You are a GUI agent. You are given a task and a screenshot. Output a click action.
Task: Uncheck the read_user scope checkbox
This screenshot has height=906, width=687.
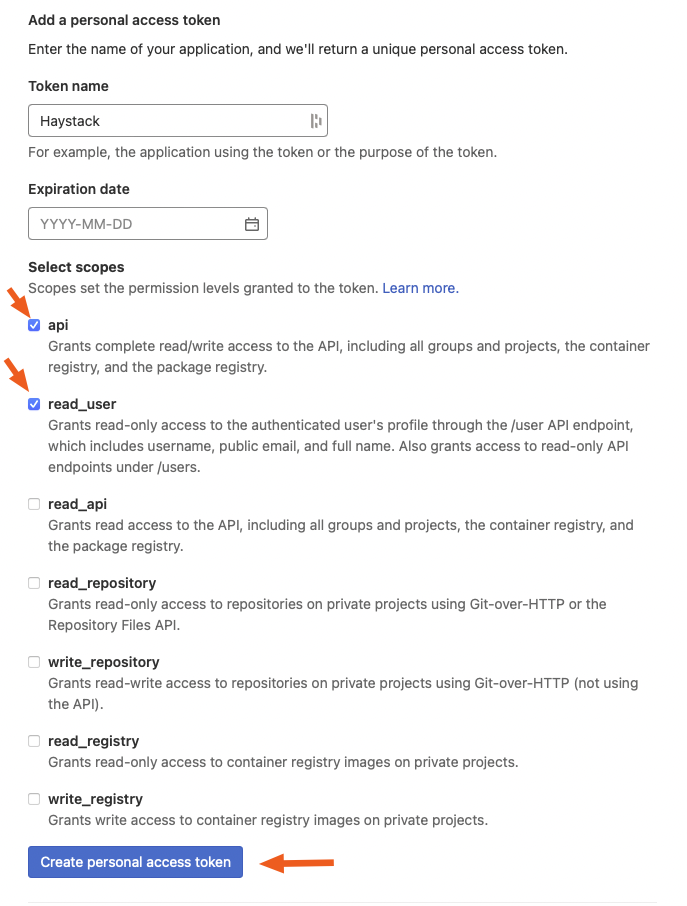34,404
